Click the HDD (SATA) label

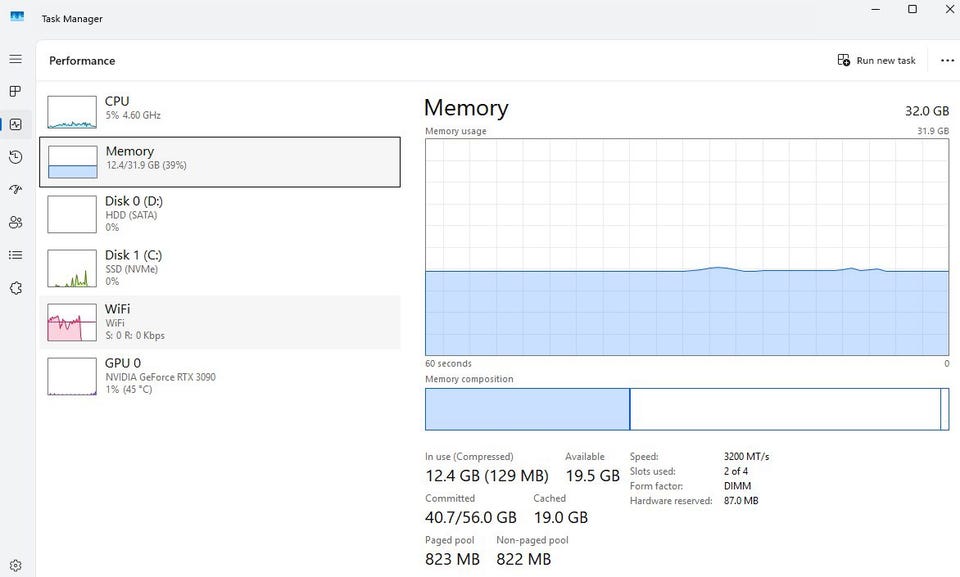pos(131,215)
